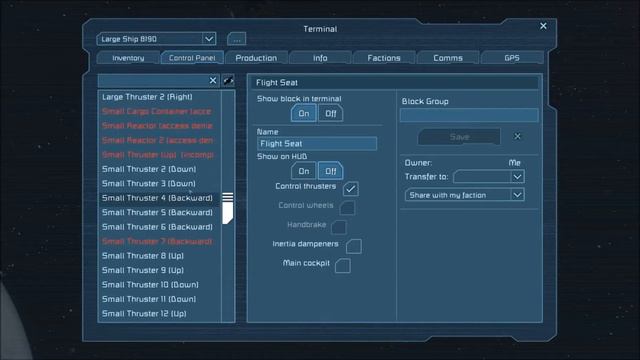
Task: Turn on Show block in terminal
Action: [x=304, y=113]
